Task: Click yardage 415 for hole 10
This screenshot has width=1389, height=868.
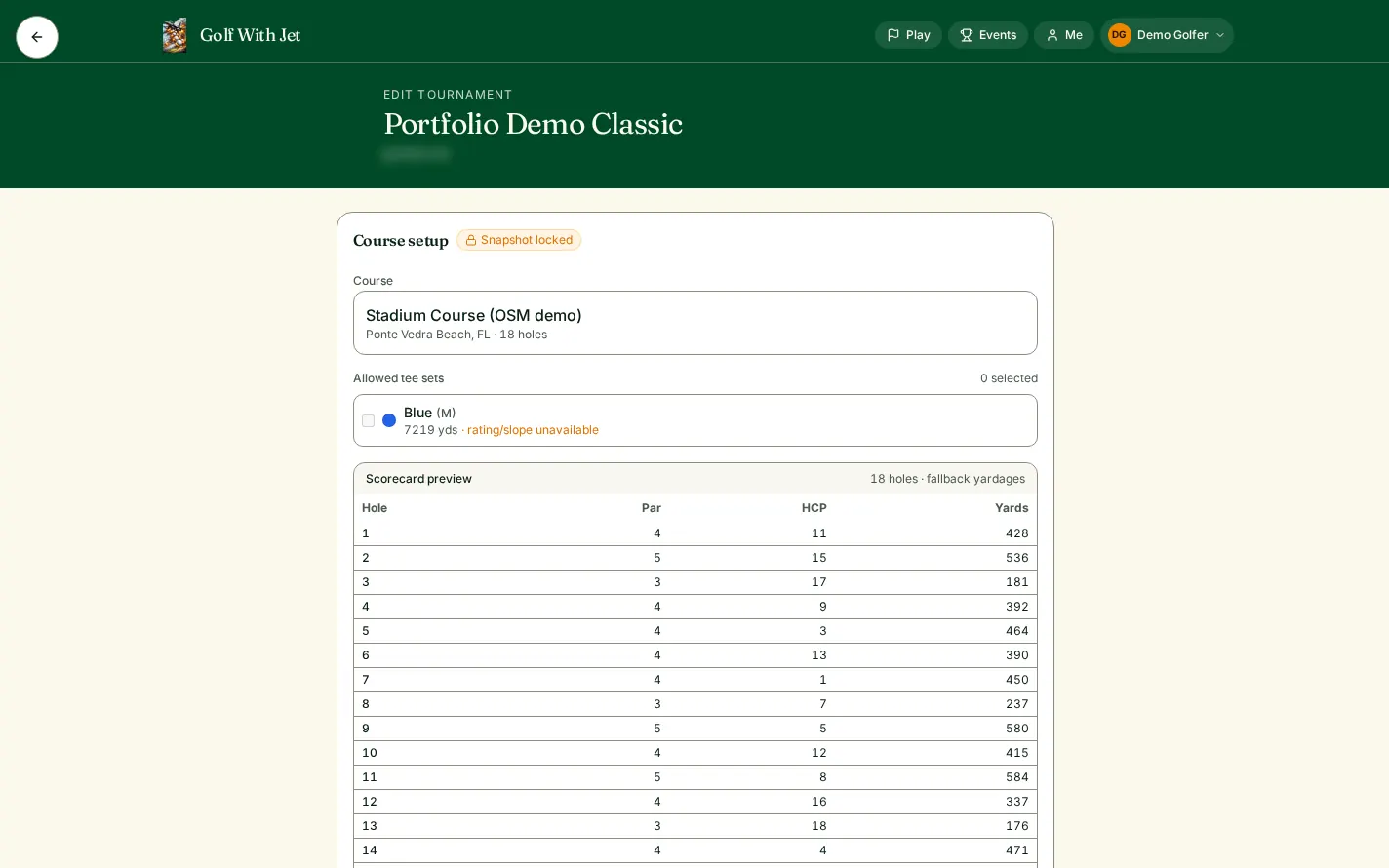Action: click(1017, 753)
